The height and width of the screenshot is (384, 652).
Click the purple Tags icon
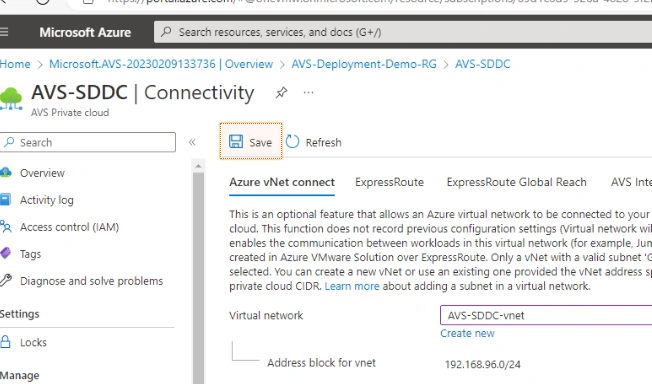click(5, 253)
